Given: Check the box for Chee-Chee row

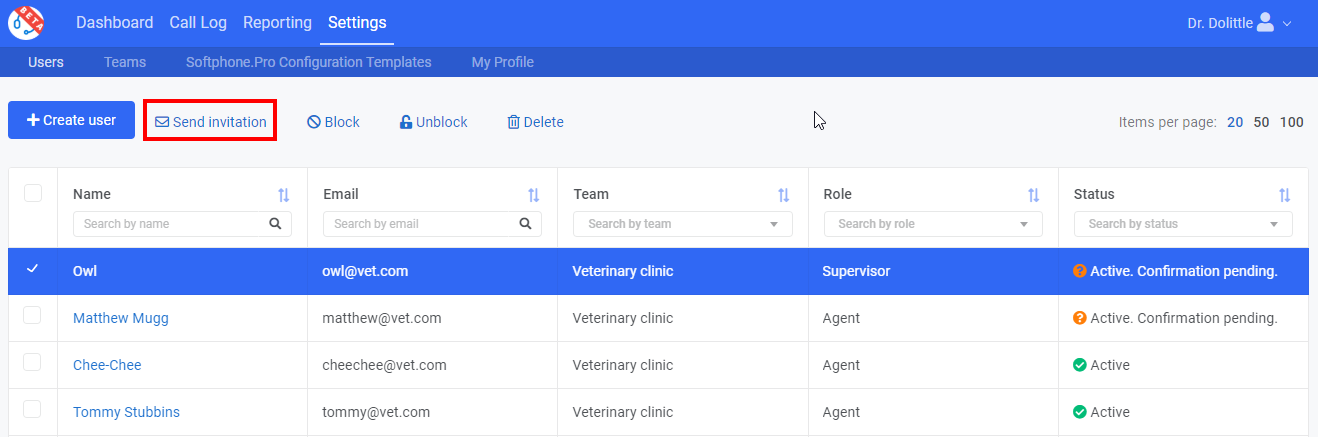Looking at the screenshot, I should tap(33, 362).
